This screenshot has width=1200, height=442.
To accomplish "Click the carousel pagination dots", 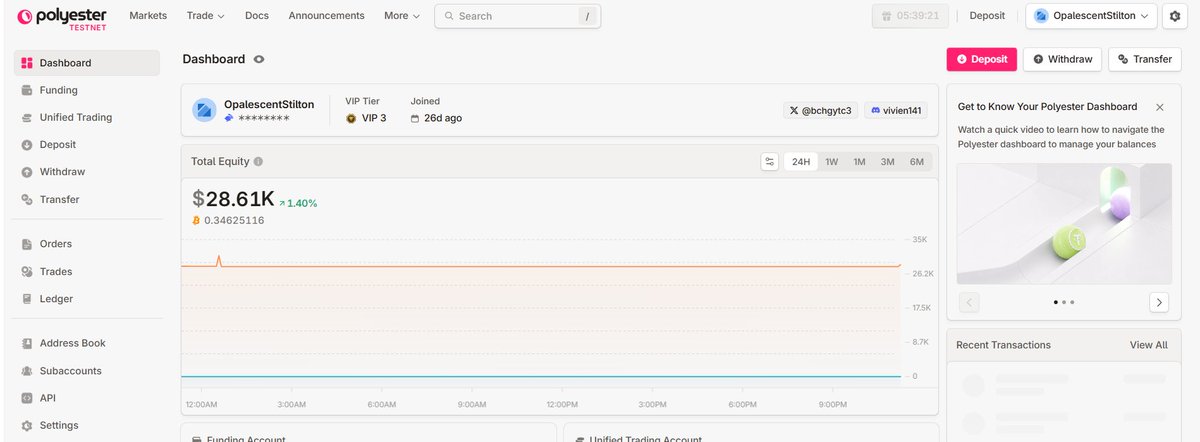I will point(1064,302).
